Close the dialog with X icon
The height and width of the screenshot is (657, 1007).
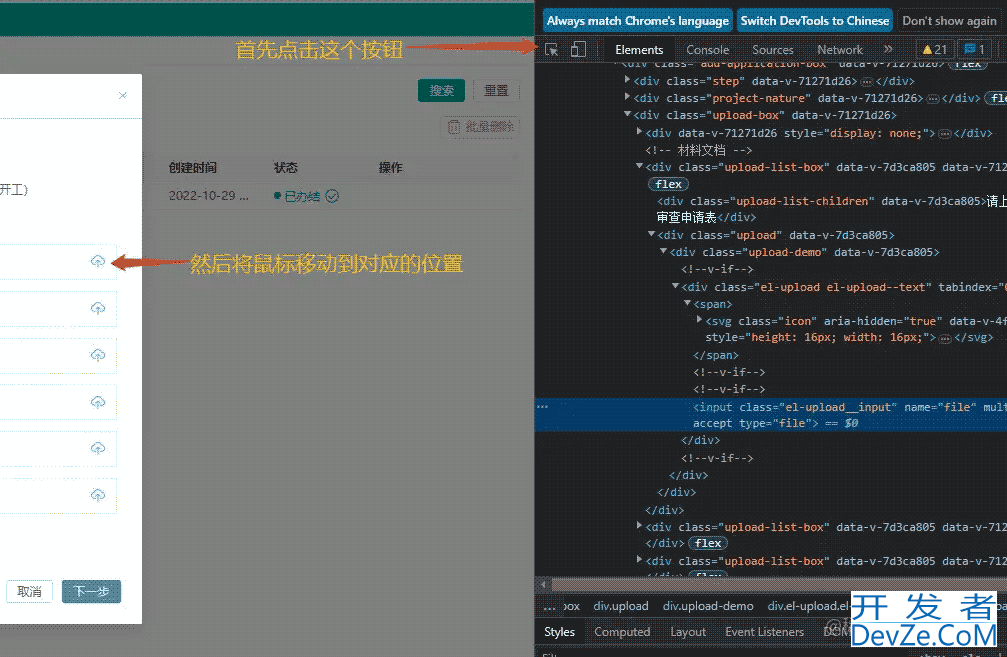coord(123,96)
